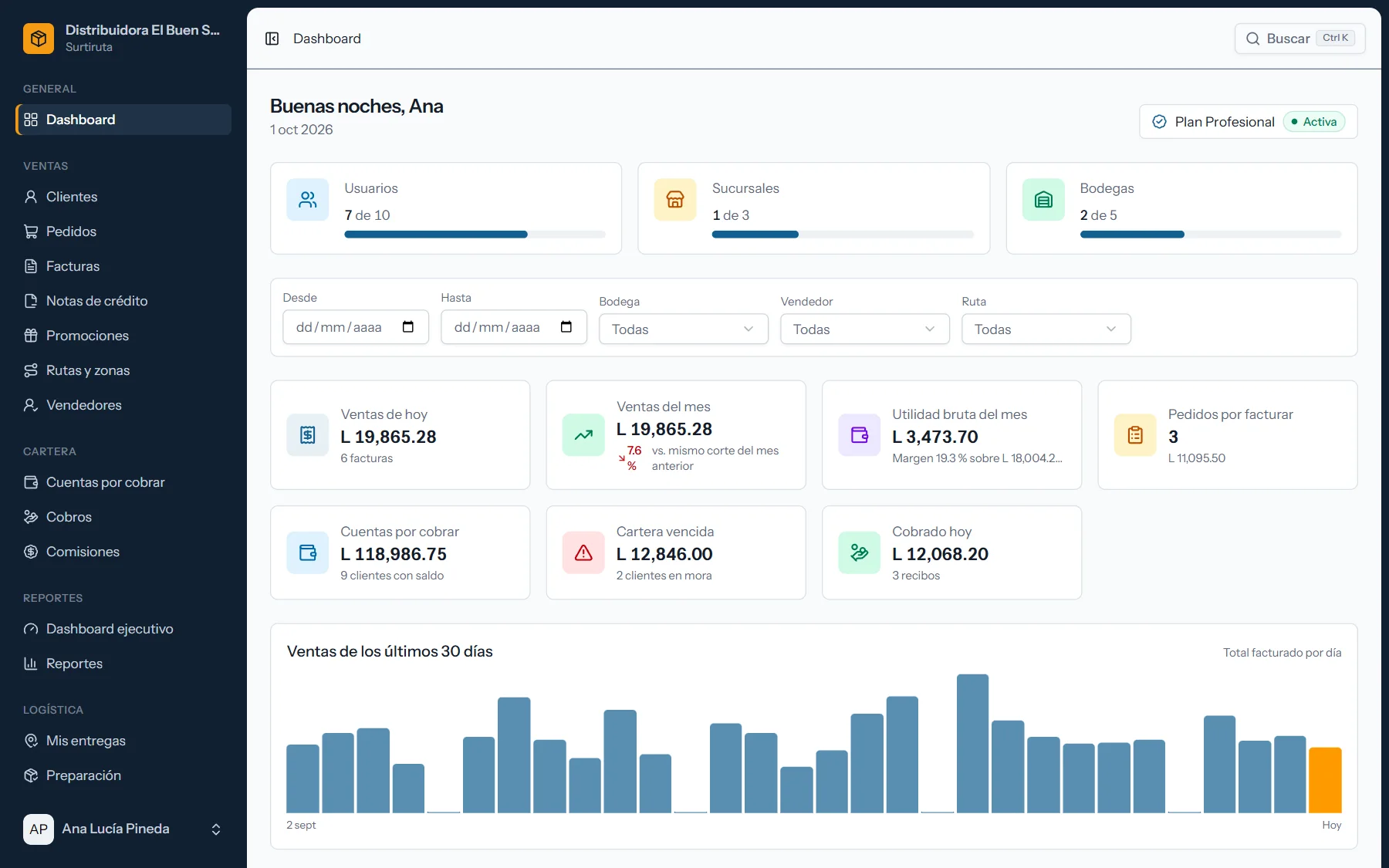Click the Ventas de hoy receipt icon

click(x=308, y=435)
